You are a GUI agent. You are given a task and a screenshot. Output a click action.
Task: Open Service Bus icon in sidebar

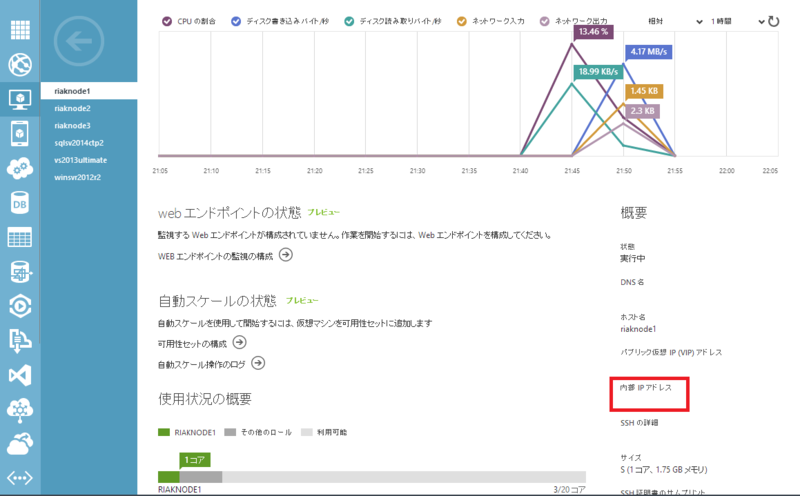pos(20,340)
